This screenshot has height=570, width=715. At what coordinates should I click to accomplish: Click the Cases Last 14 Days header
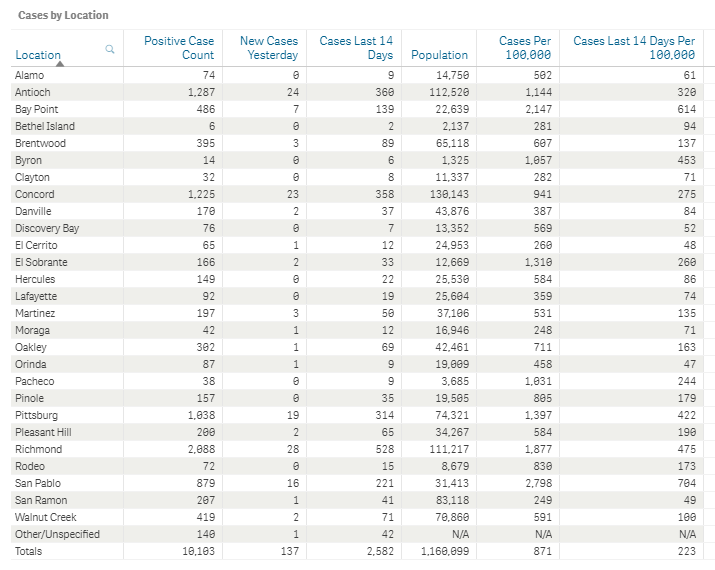(356, 48)
